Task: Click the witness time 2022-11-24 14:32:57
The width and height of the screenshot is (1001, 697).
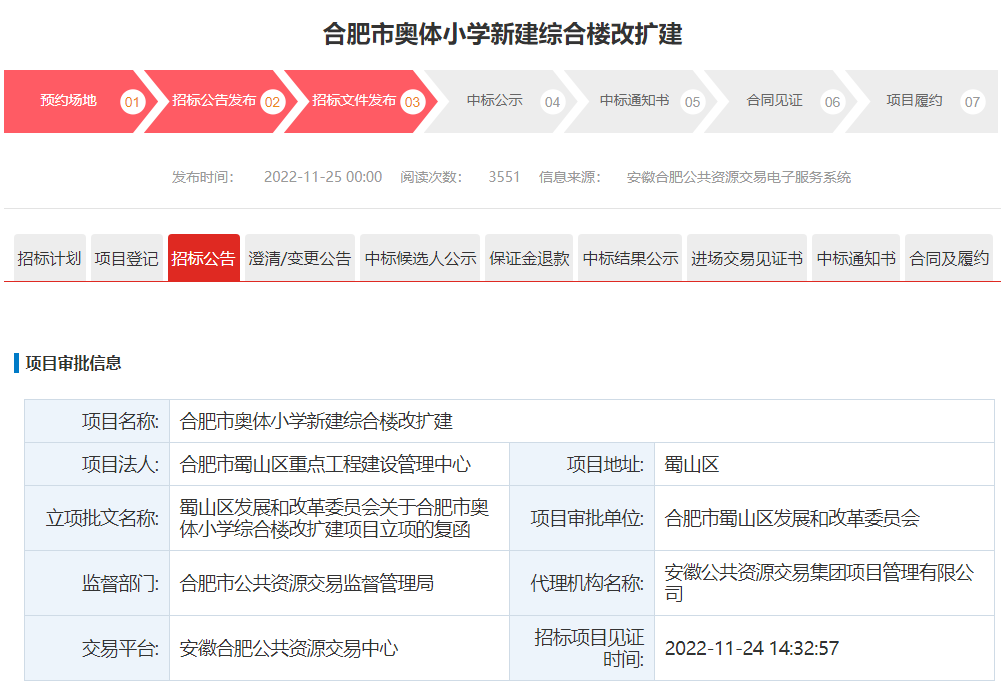Action: (751, 648)
